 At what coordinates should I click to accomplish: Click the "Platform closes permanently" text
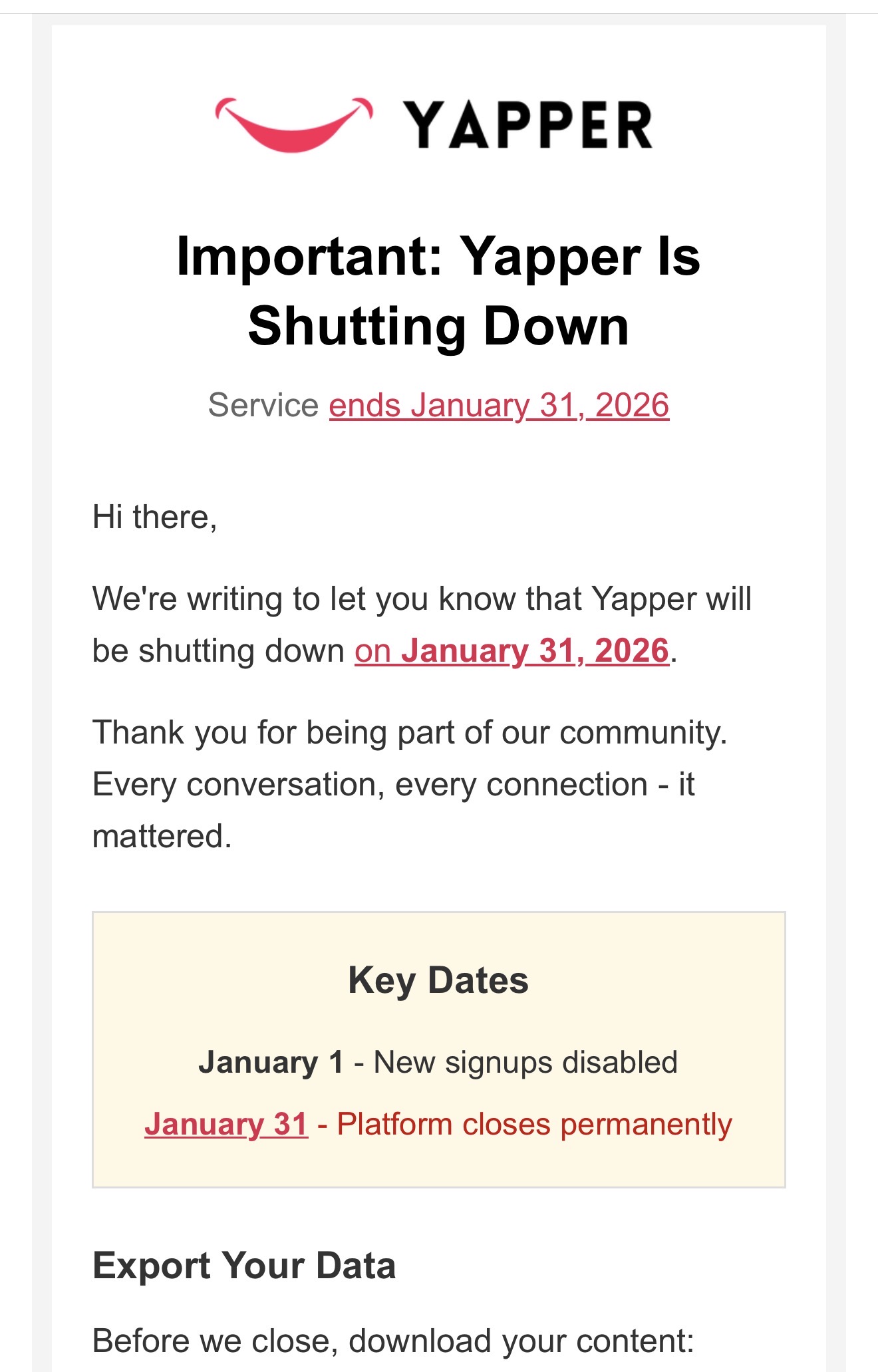[534, 1125]
